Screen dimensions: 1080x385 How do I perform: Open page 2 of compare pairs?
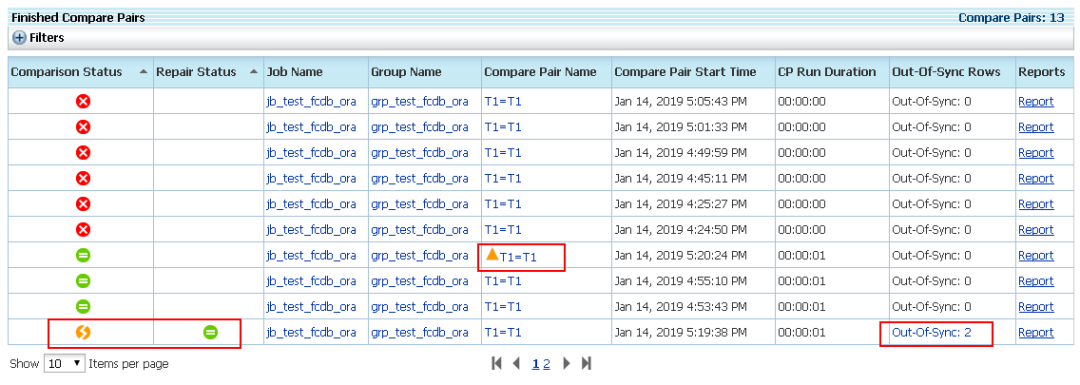coord(546,364)
